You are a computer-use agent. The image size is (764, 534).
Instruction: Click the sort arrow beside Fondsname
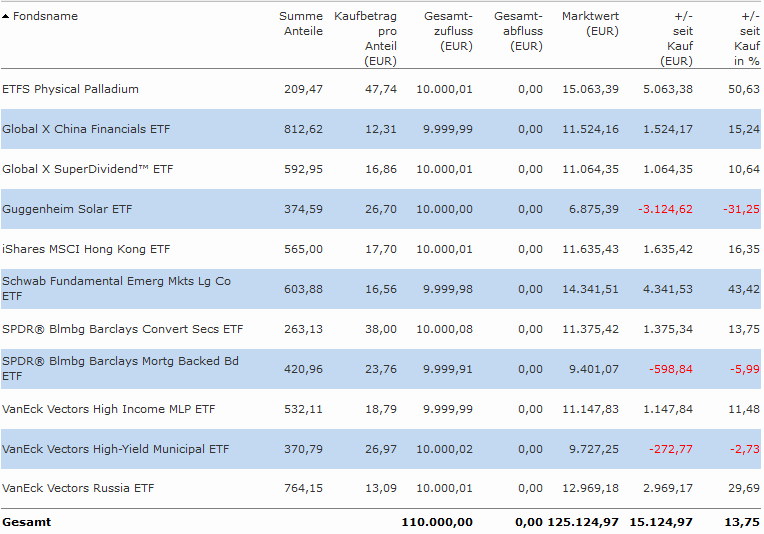[x=6, y=17]
